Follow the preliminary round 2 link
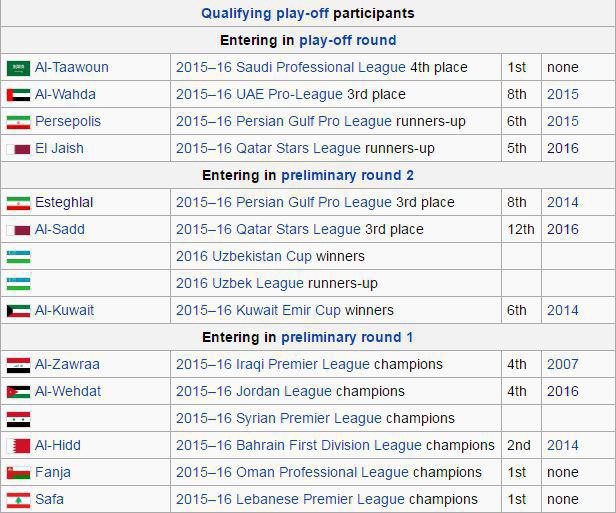The image size is (616, 513). [x=347, y=175]
